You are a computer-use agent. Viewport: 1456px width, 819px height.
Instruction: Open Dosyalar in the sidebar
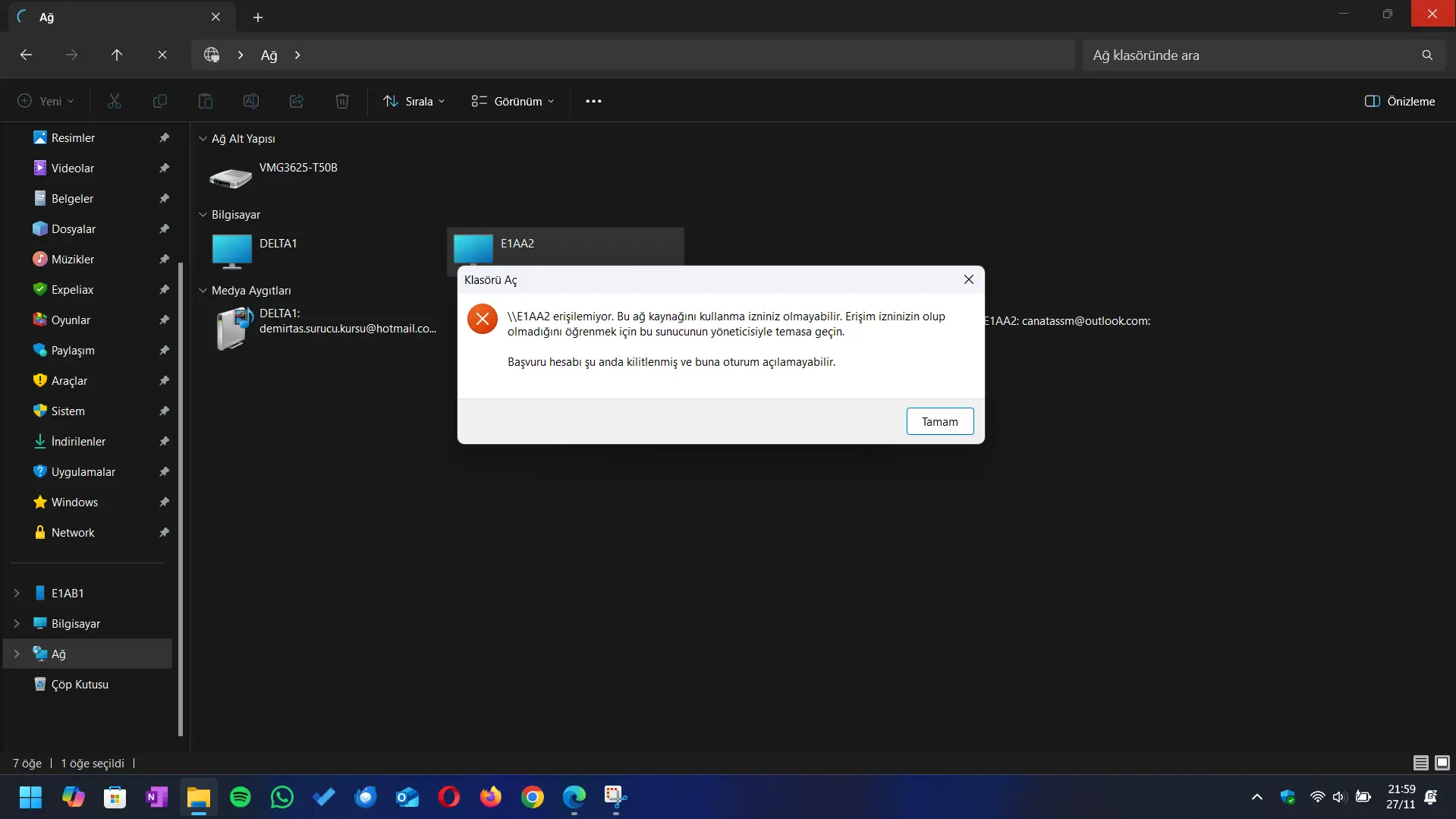pos(74,228)
